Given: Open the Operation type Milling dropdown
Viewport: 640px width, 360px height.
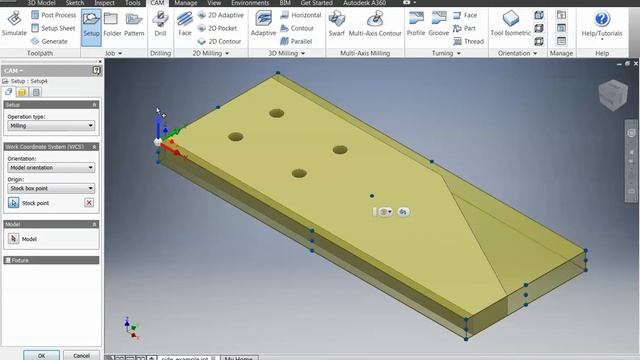Looking at the screenshot, I should pos(51,126).
